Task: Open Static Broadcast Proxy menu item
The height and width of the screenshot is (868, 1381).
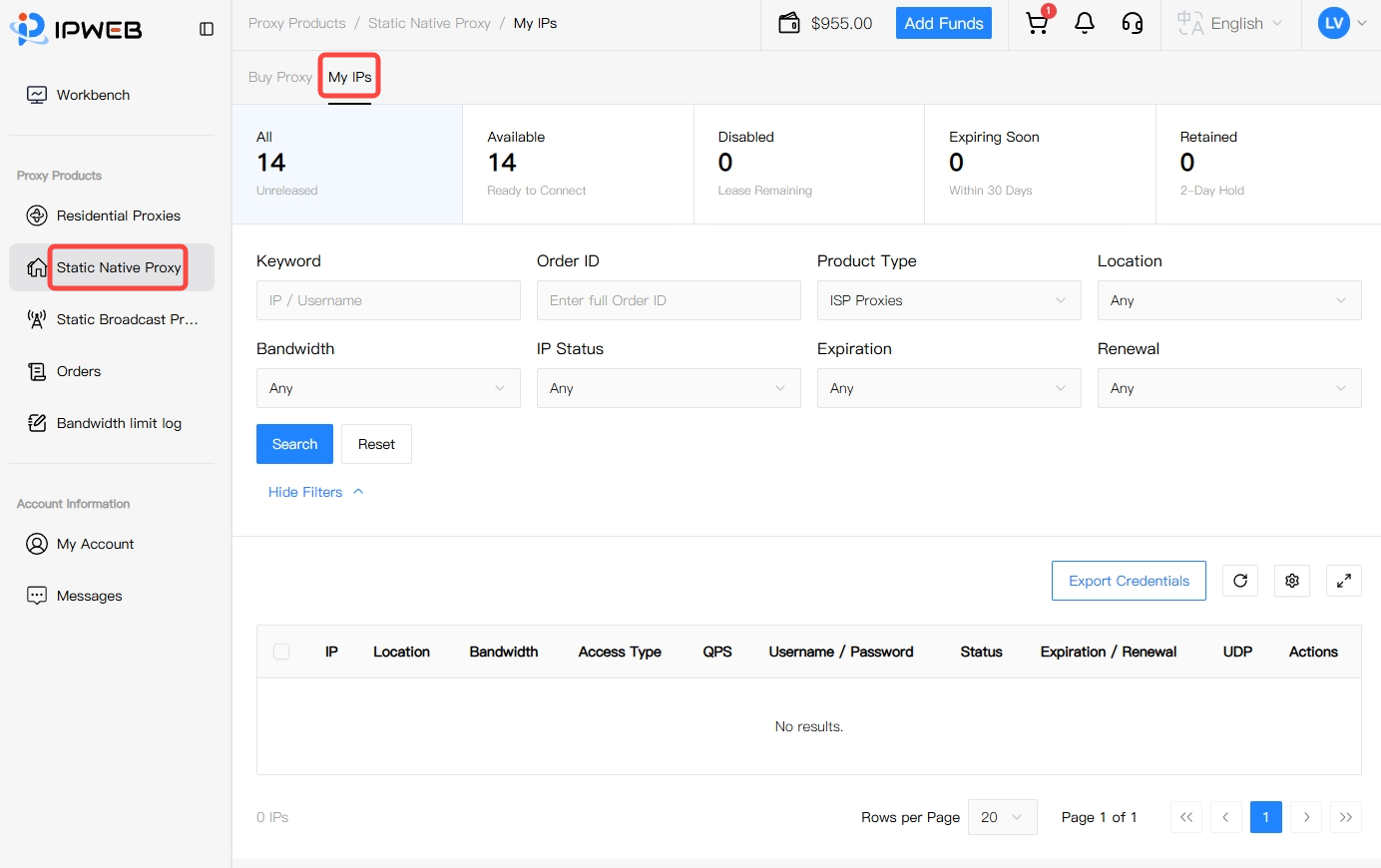Action: click(x=112, y=319)
